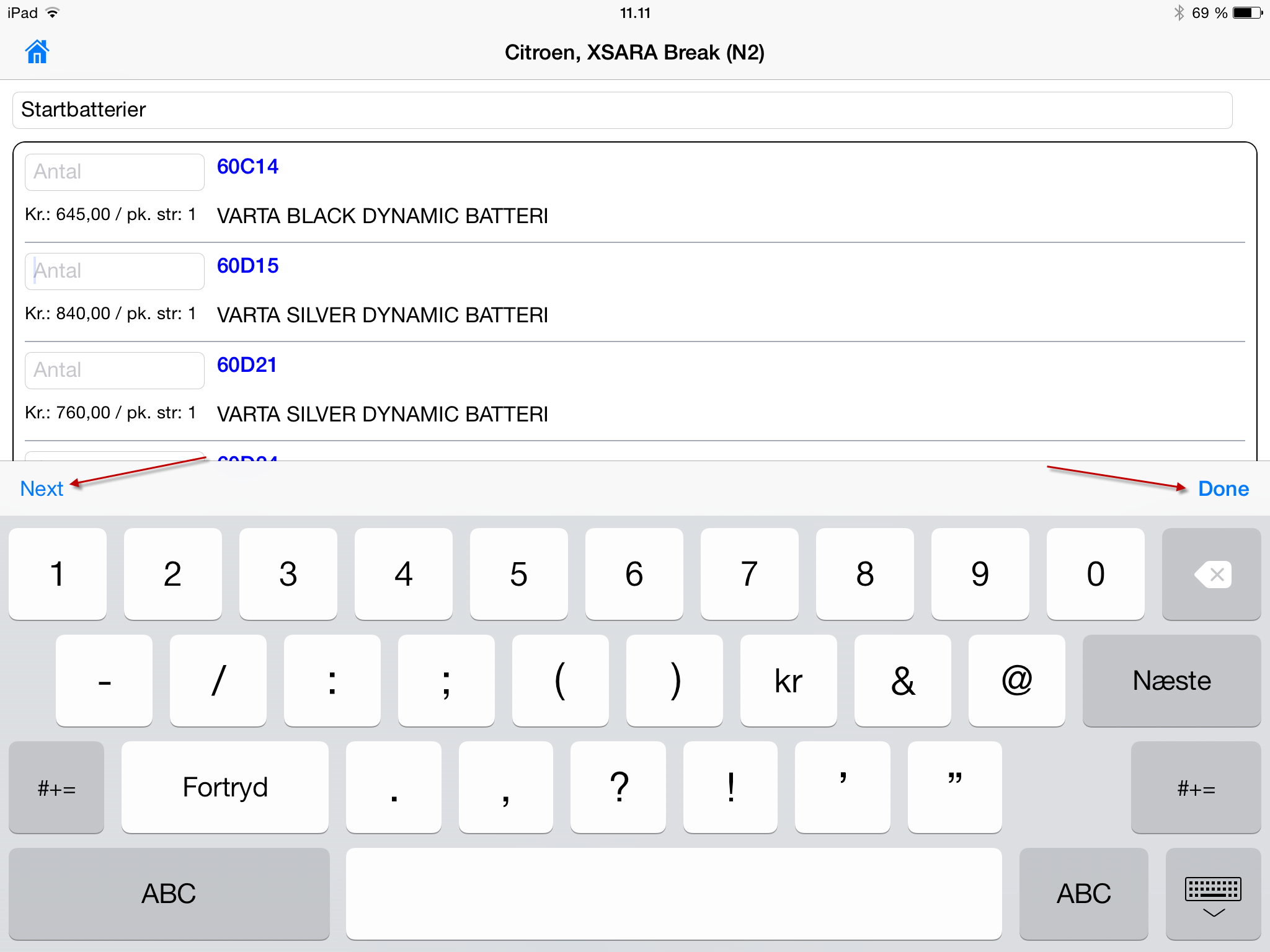
Task: Tap the right #+= symbols key
Action: point(1196,787)
